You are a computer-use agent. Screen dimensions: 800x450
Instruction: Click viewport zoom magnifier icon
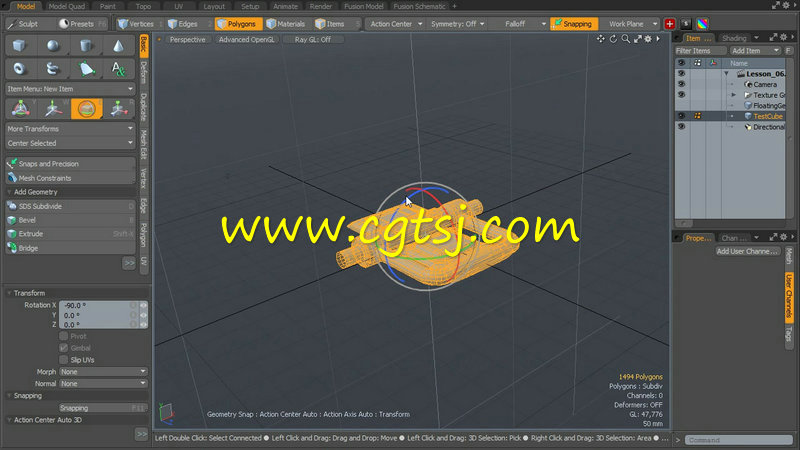click(626, 39)
